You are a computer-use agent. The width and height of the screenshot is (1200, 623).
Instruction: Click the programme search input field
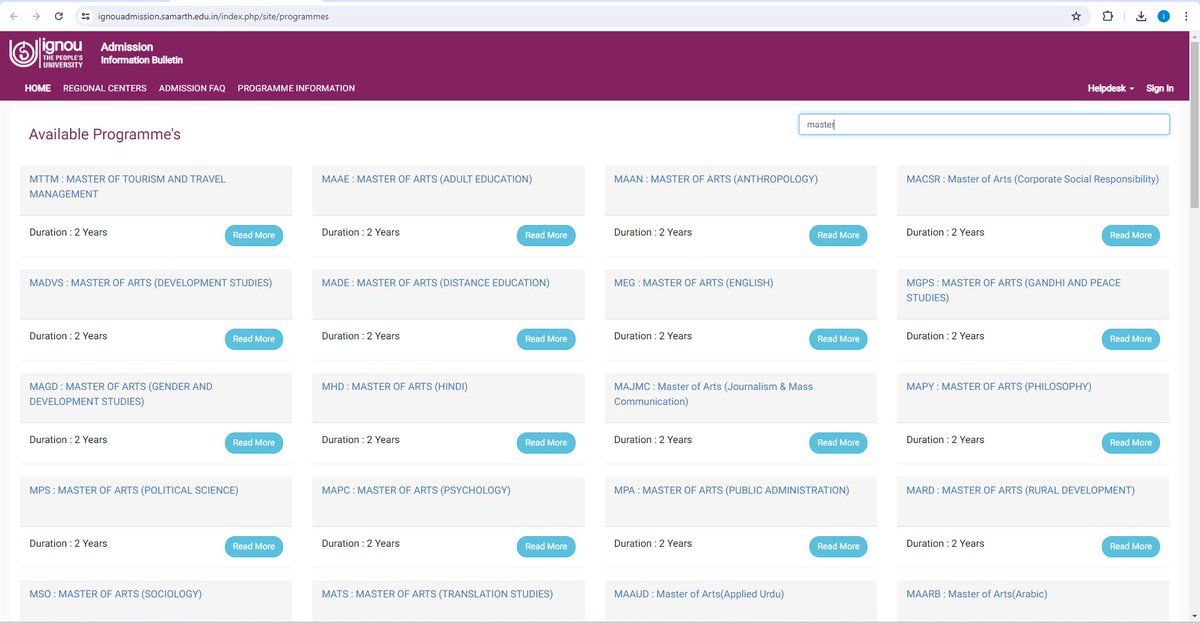[x=983, y=123]
